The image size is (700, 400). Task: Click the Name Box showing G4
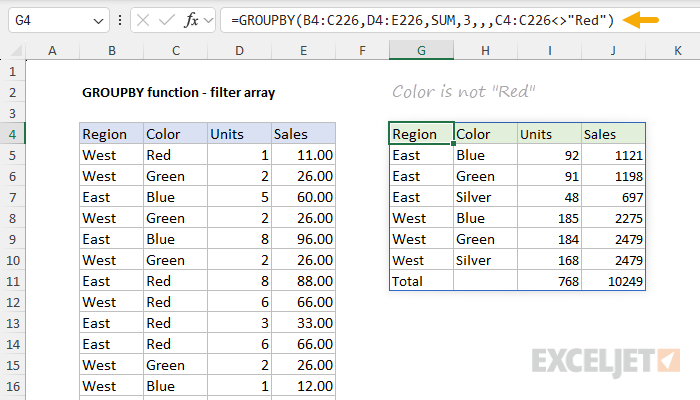(x=58, y=20)
